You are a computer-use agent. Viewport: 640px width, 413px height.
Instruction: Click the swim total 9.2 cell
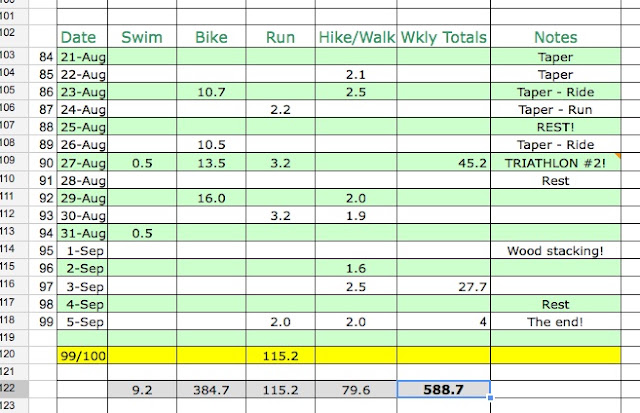click(142, 390)
